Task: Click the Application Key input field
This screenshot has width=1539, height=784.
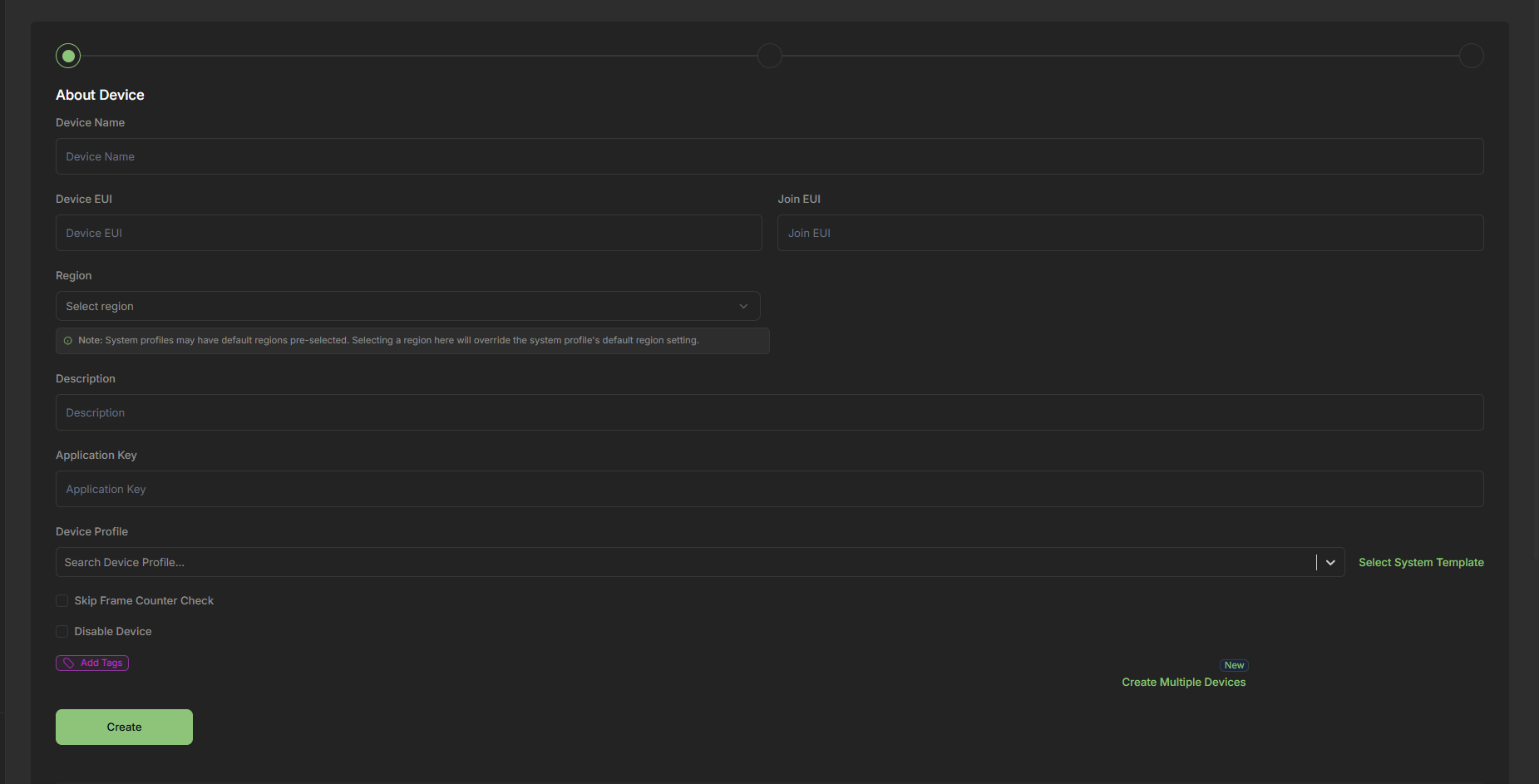Action: point(769,489)
